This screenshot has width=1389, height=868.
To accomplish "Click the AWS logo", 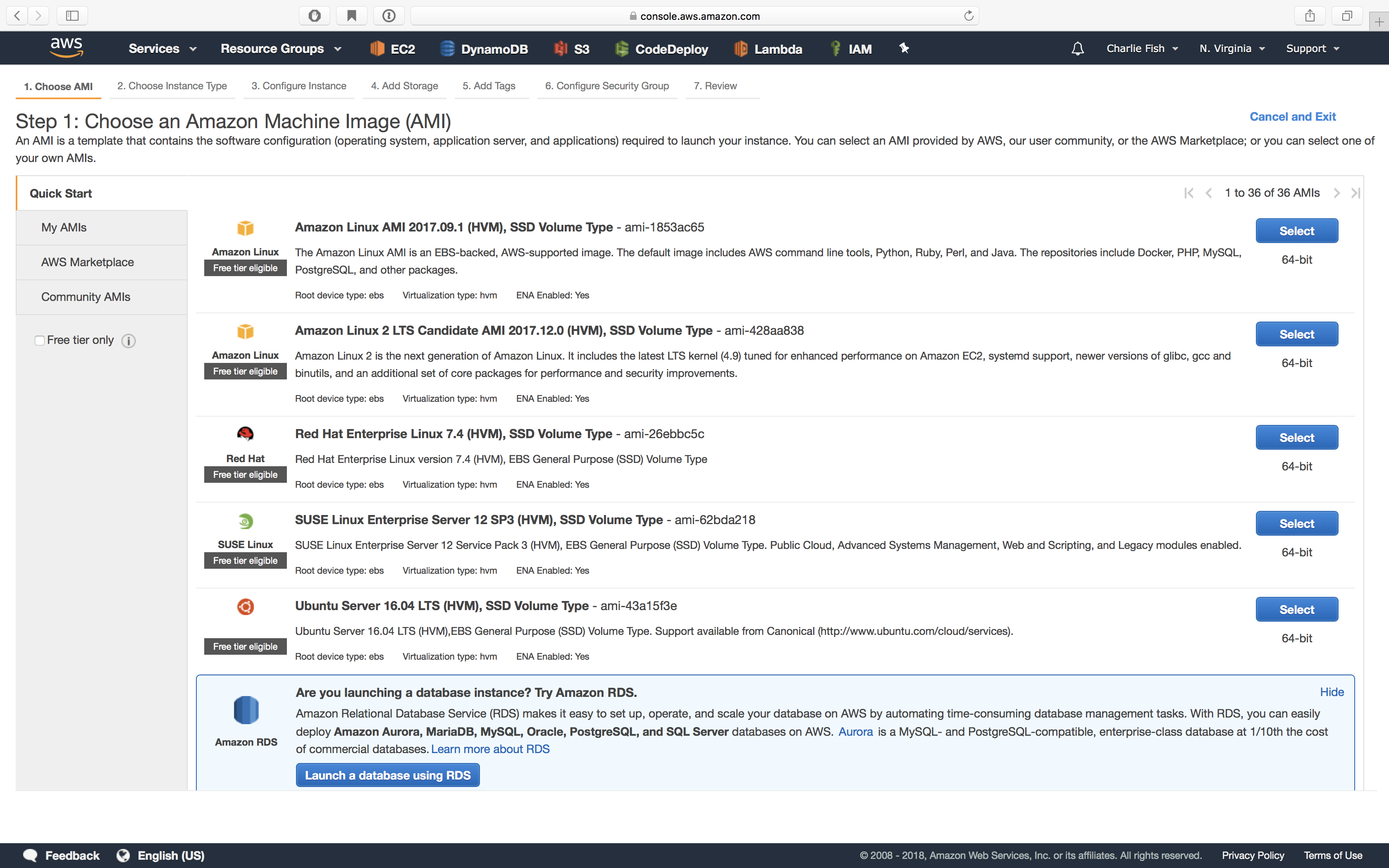I will pyautogui.click(x=67, y=47).
